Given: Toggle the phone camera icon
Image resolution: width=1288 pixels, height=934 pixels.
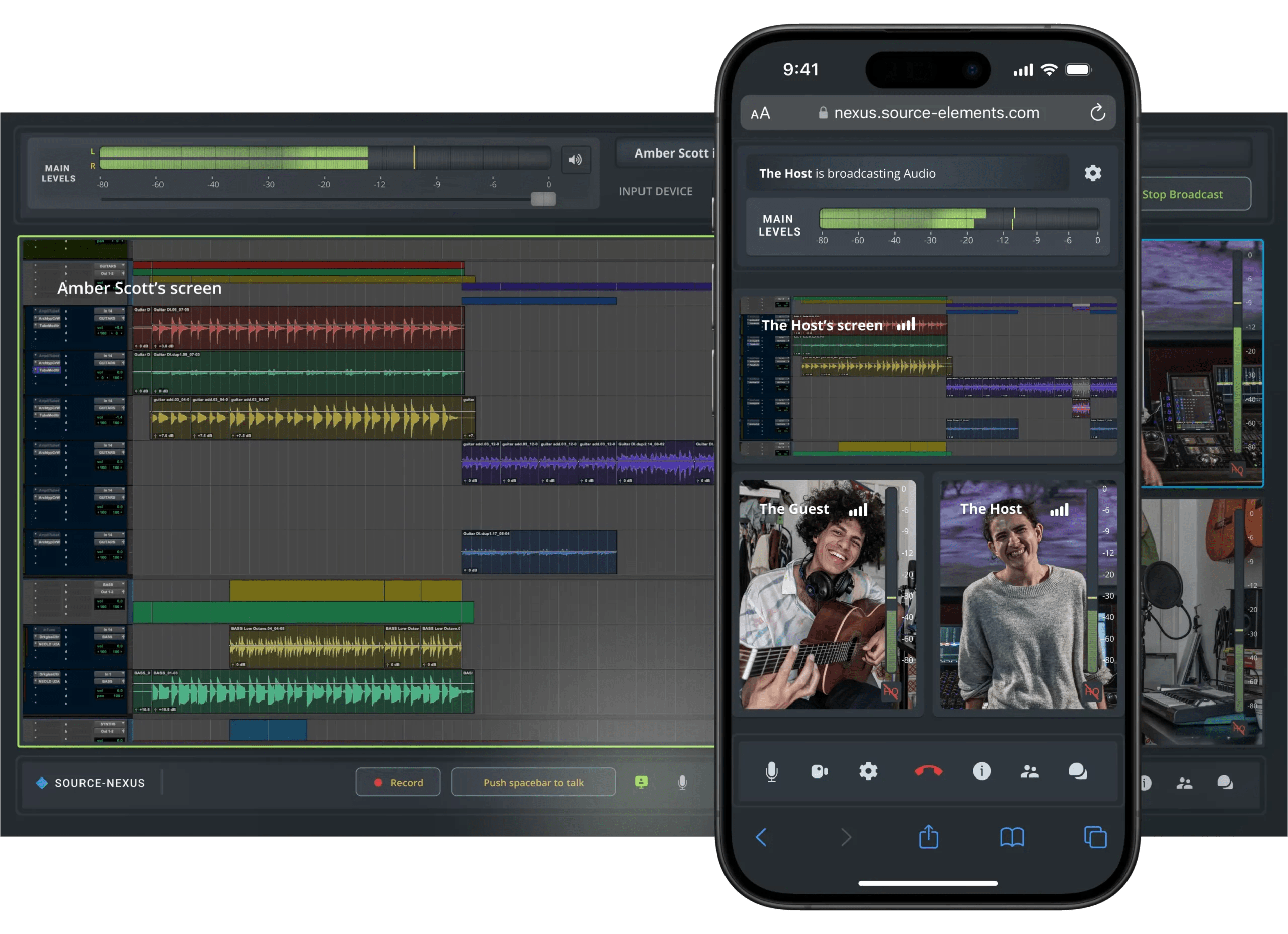Looking at the screenshot, I should 819,771.
